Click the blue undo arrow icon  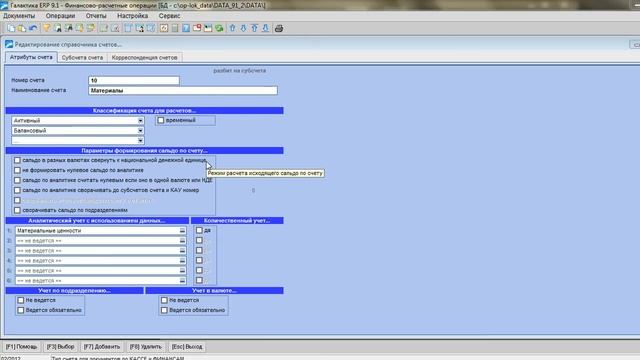(33, 28)
